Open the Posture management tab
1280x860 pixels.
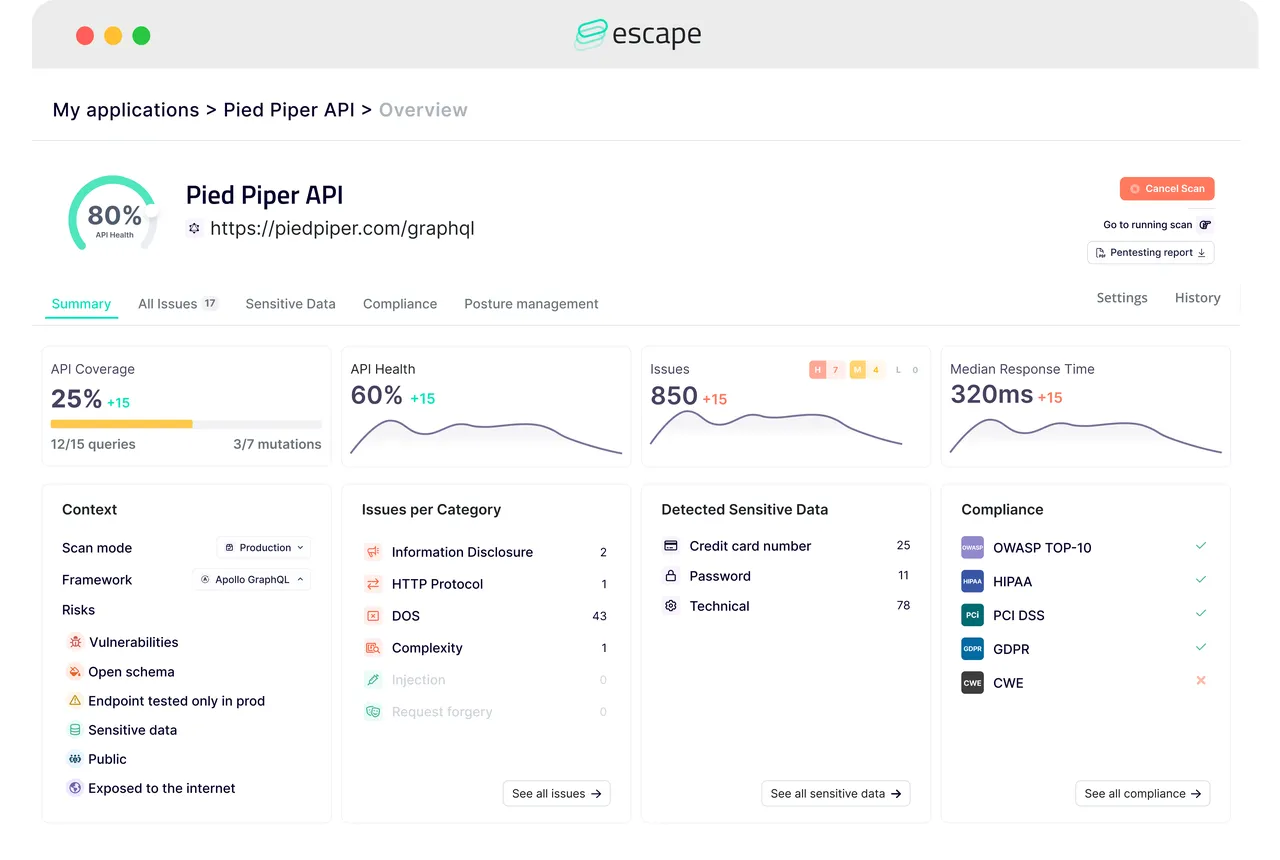[531, 304]
